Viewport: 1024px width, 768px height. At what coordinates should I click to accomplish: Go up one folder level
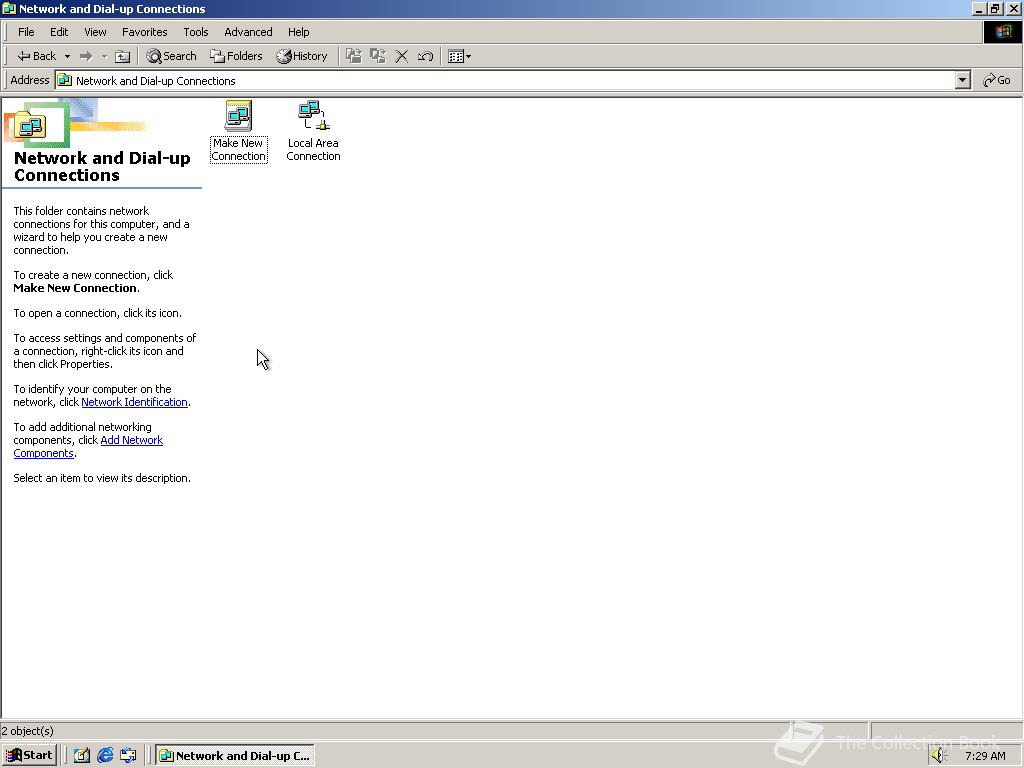[x=122, y=56]
